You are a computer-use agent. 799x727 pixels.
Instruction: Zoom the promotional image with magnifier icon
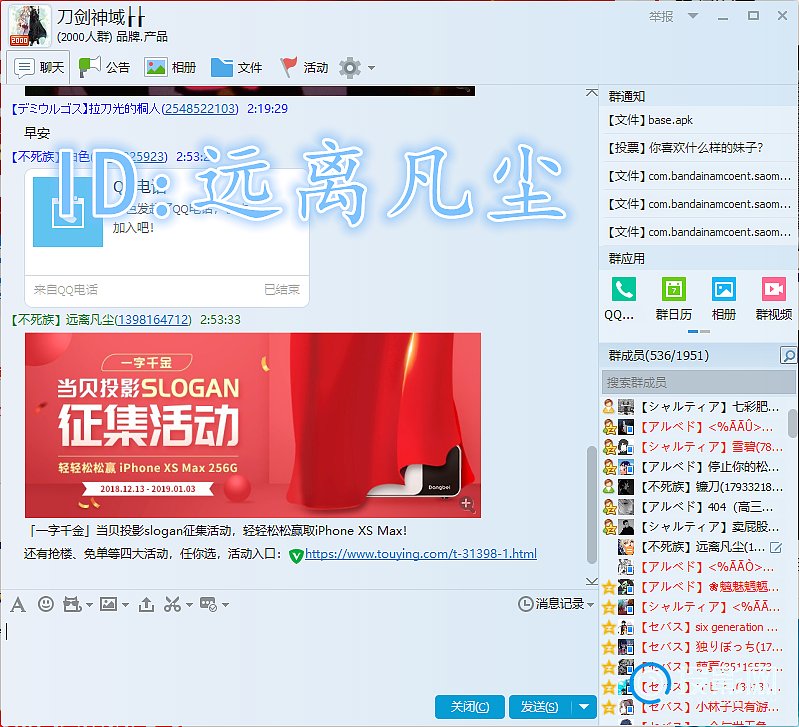tap(466, 504)
